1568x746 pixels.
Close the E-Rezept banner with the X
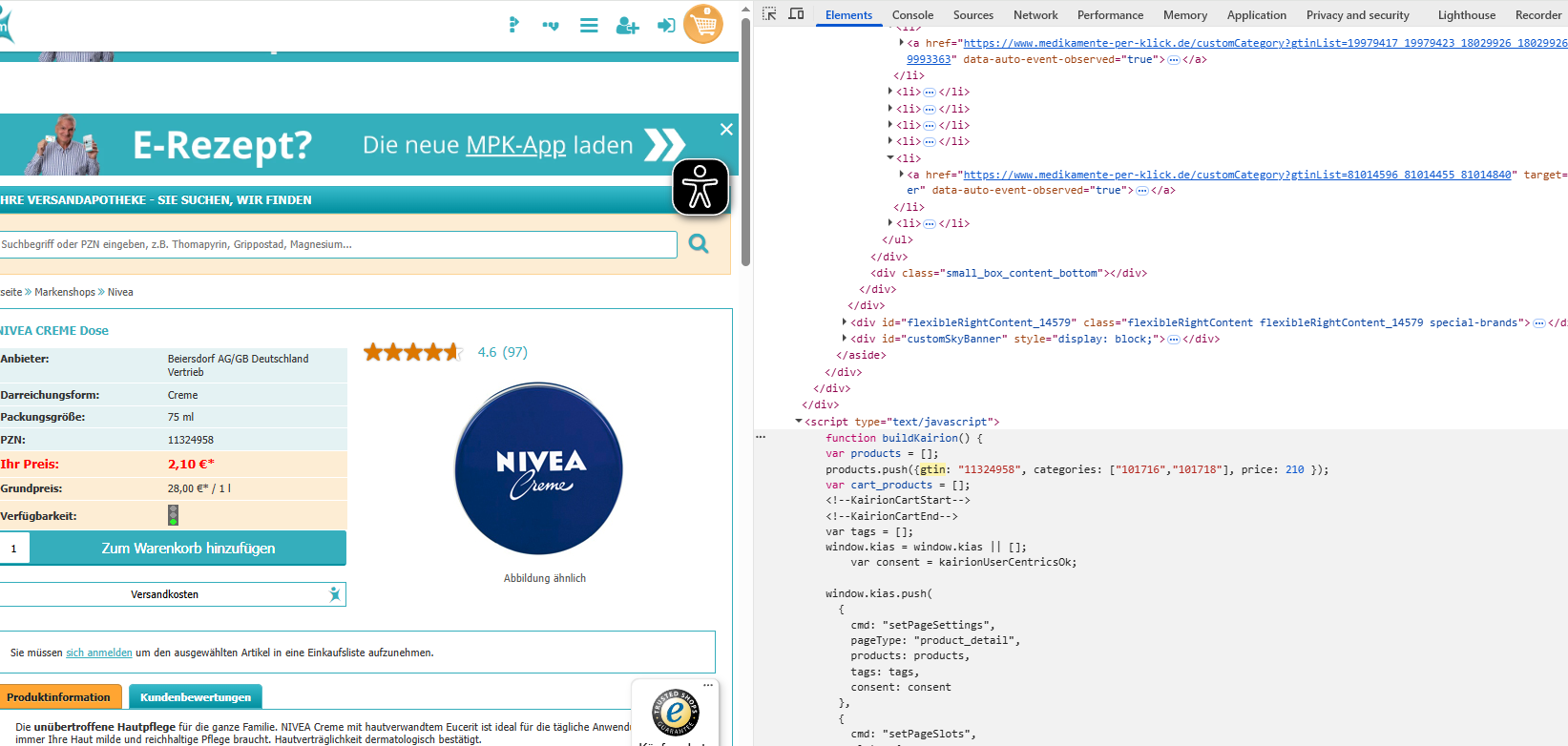point(726,130)
